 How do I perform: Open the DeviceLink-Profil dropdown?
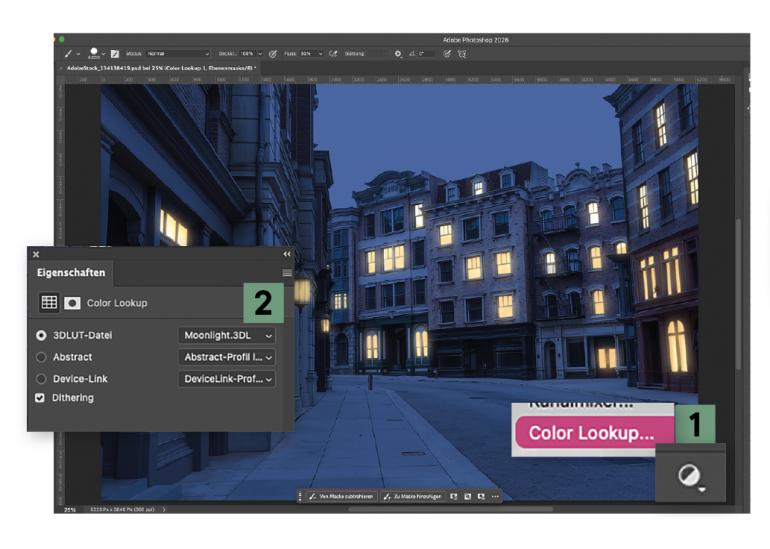[227, 379]
